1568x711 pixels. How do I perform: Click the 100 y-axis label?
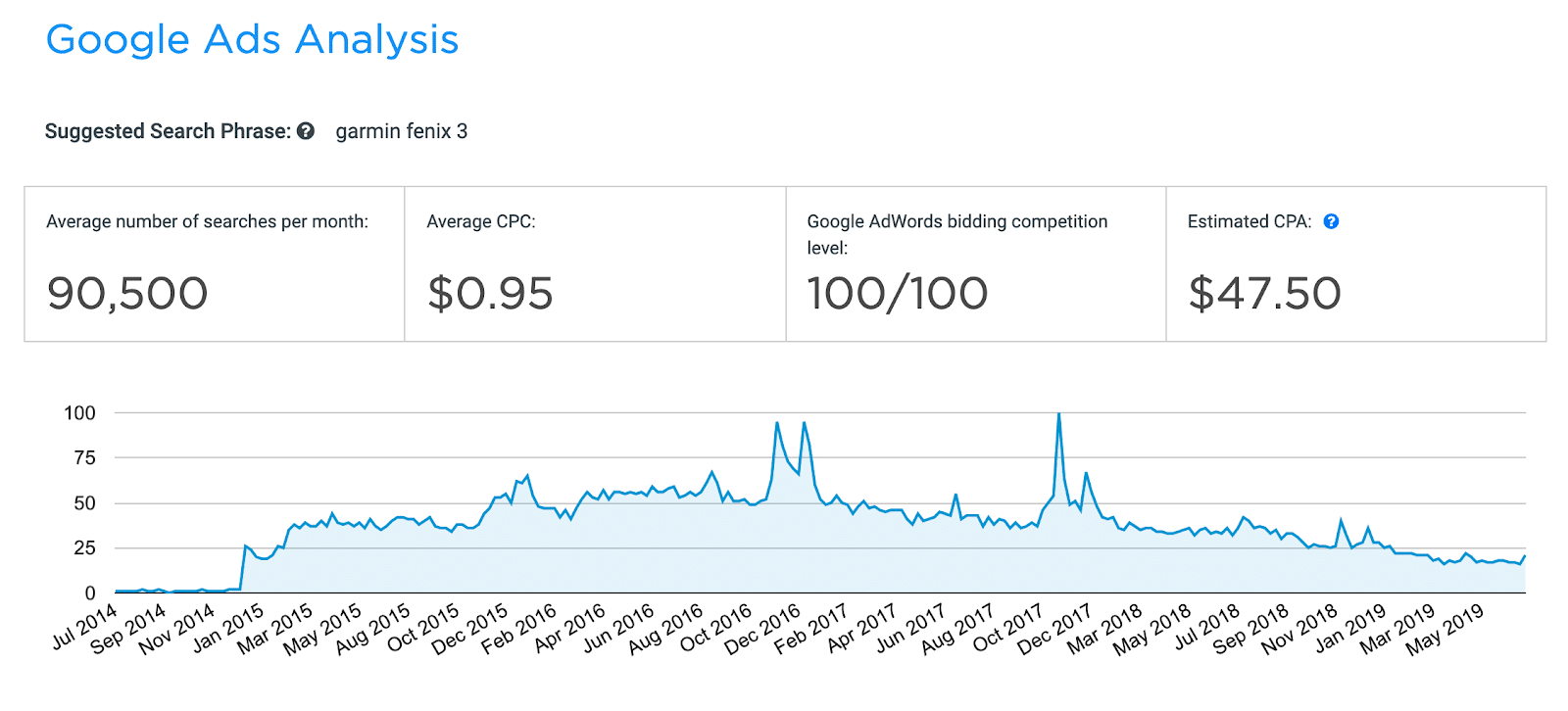tap(79, 413)
